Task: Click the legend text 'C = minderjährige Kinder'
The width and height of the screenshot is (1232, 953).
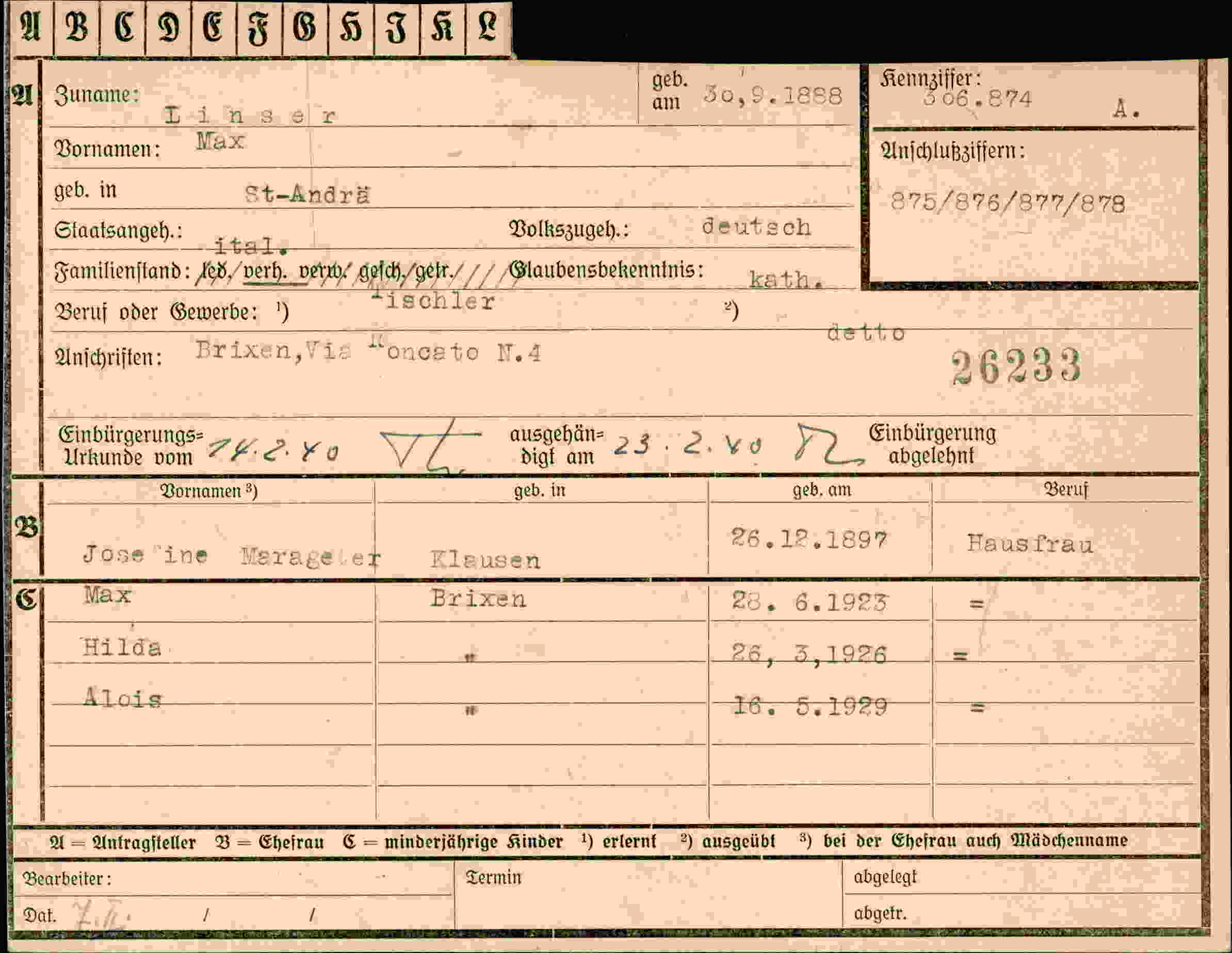Action: (x=452, y=842)
